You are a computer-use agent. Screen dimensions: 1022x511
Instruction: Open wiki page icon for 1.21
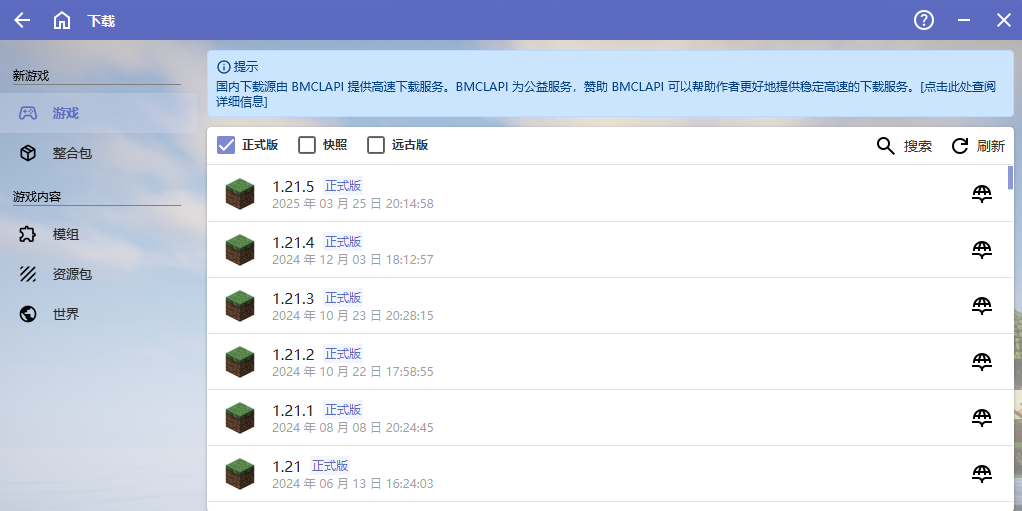coord(982,474)
